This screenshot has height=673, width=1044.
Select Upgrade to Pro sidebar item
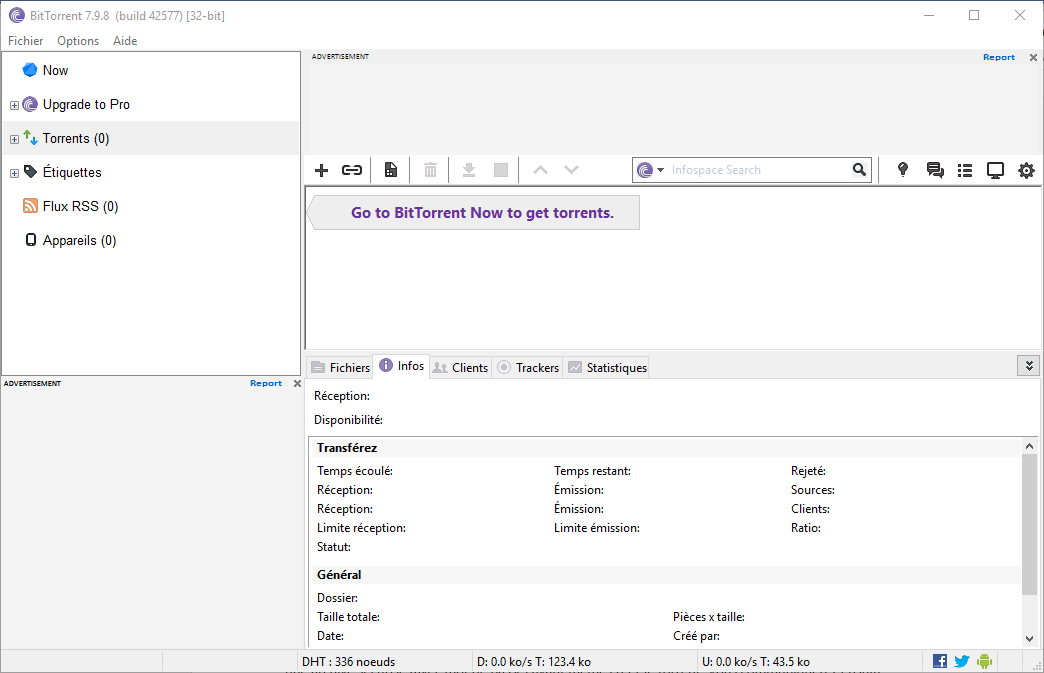point(151,105)
